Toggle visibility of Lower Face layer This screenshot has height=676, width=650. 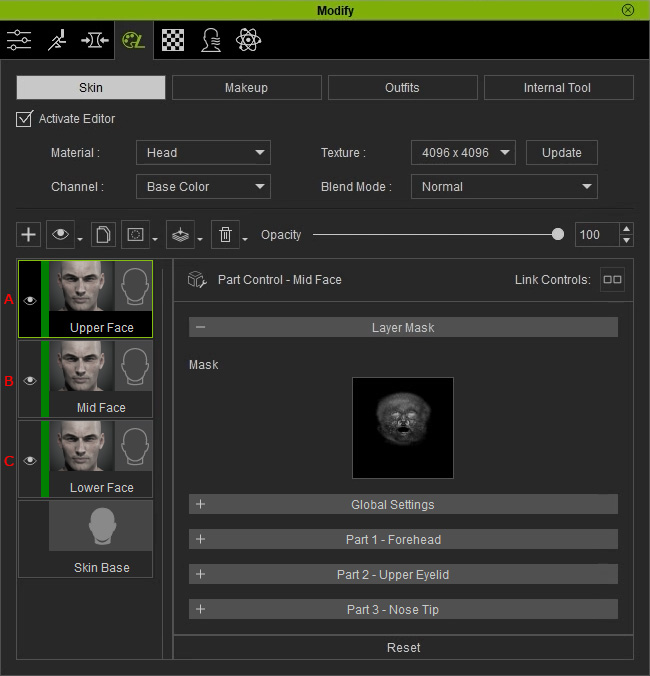[x=30, y=460]
